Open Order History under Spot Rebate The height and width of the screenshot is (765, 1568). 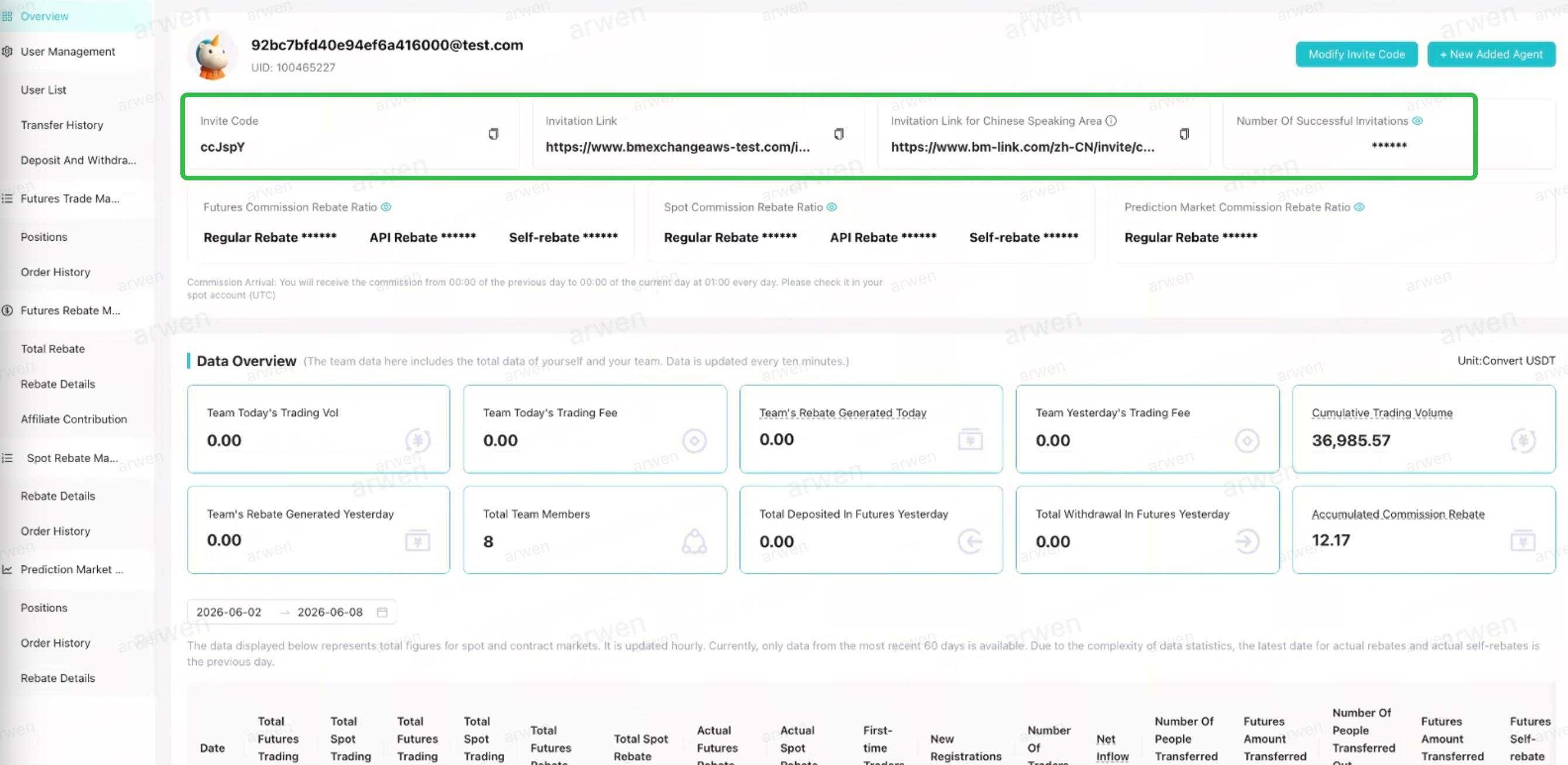[x=56, y=531]
